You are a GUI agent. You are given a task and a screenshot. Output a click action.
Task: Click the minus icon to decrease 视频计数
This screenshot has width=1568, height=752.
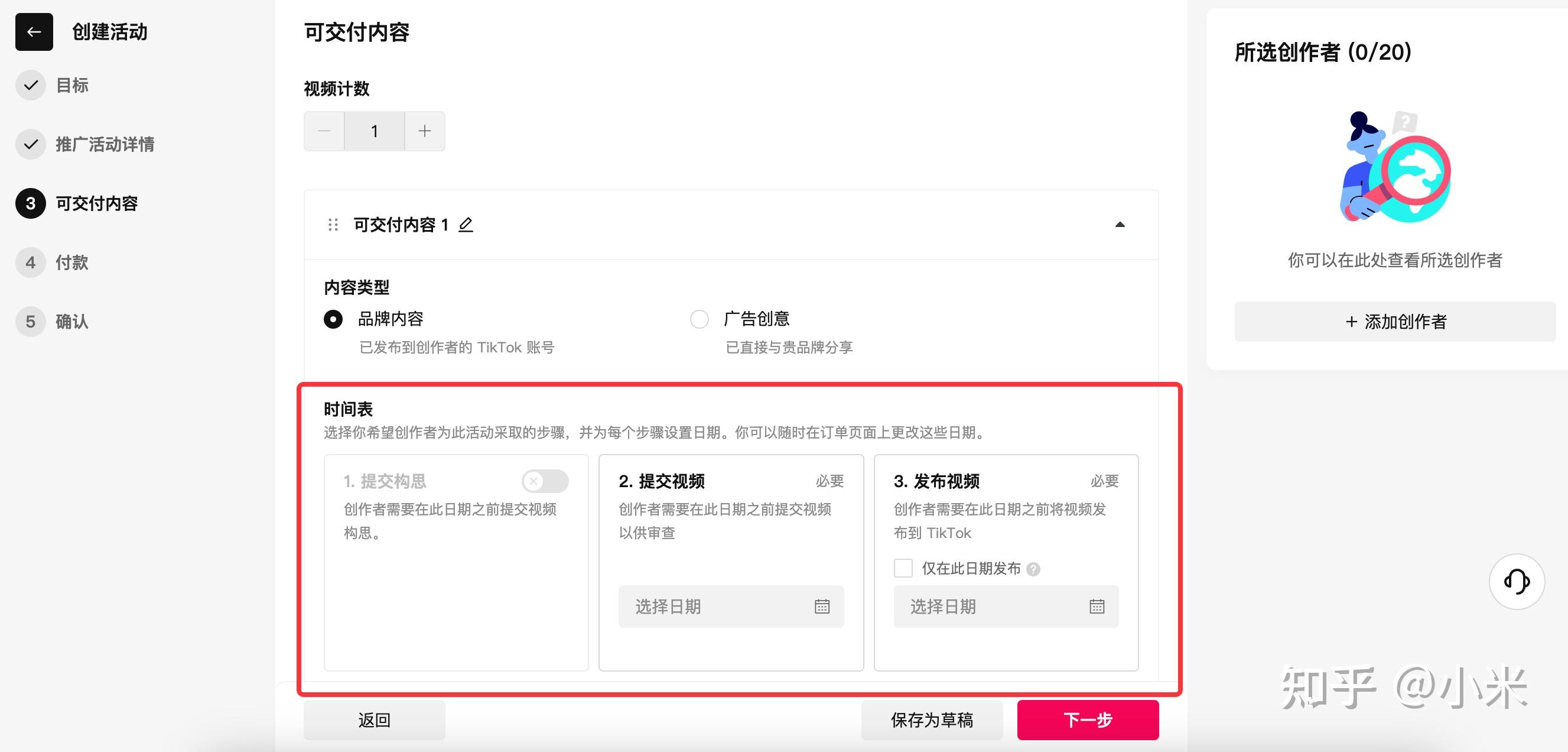[324, 130]
